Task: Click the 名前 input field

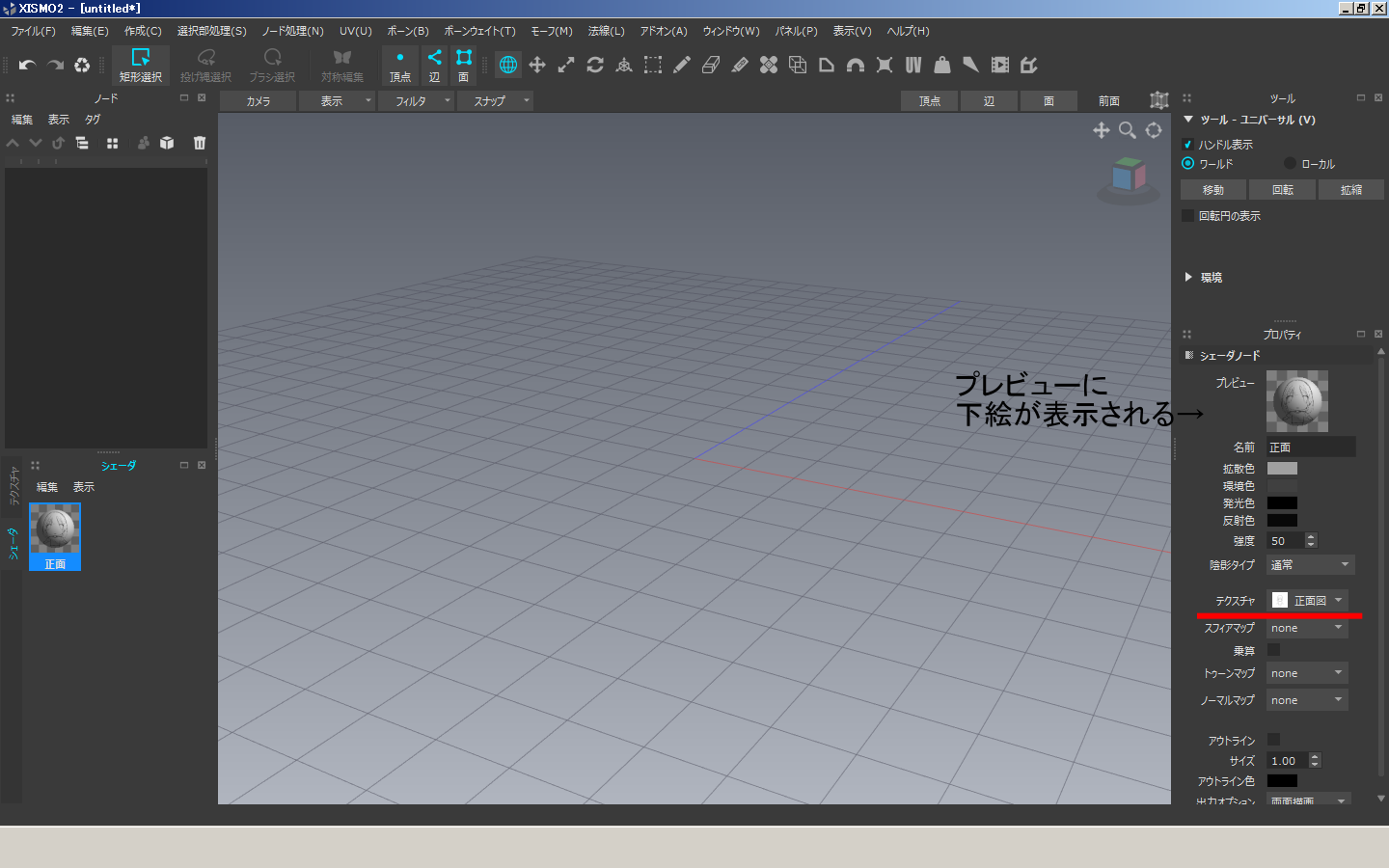Action: [x=1311, y=448]
